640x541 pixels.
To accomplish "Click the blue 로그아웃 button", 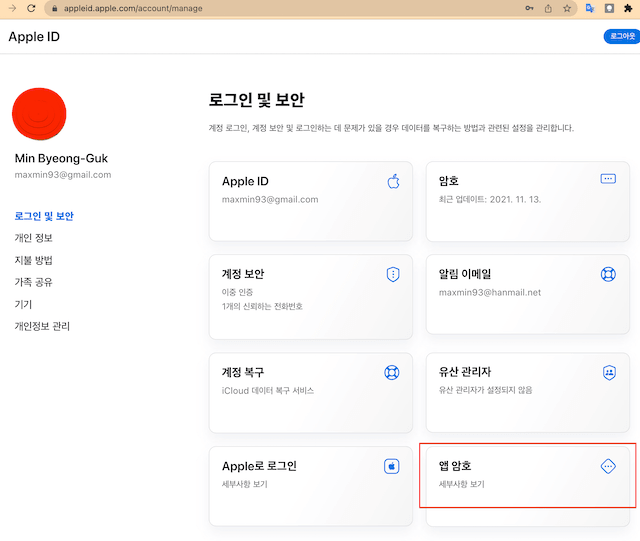I will (622, 36).
